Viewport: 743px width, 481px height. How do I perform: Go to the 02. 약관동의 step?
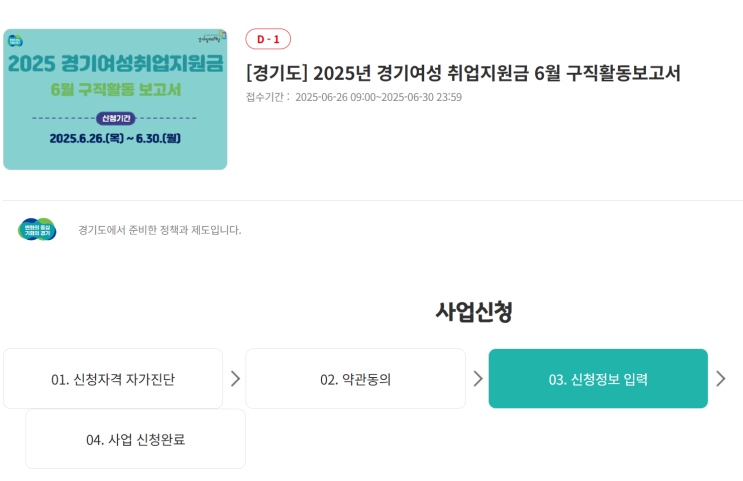point(355,379)
